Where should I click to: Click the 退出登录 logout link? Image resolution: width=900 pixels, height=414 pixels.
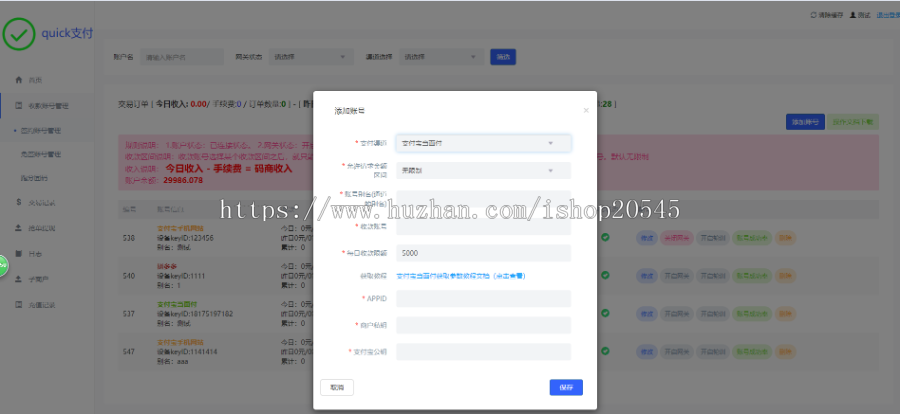pos(888,15)
